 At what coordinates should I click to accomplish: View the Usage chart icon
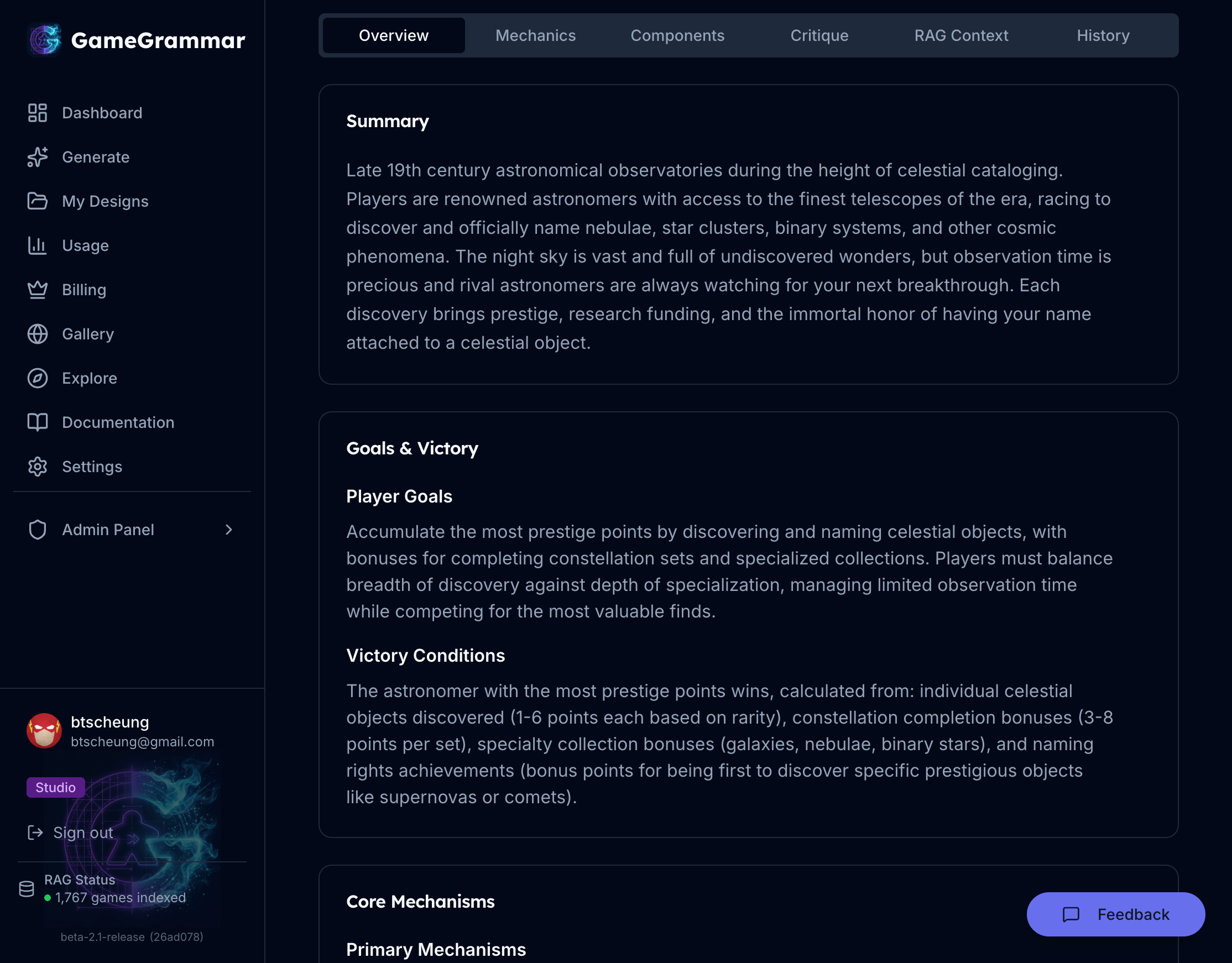tap(37, 245)
